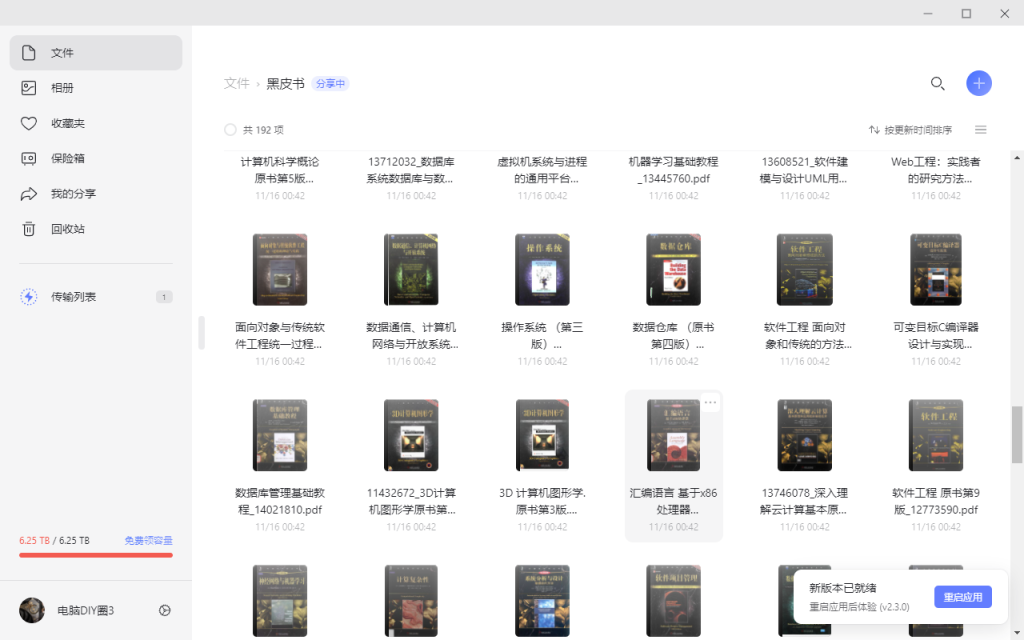Open the 按更新时间排序 sort dropdown
This screenshot has height=640, width=1024.
910,130
